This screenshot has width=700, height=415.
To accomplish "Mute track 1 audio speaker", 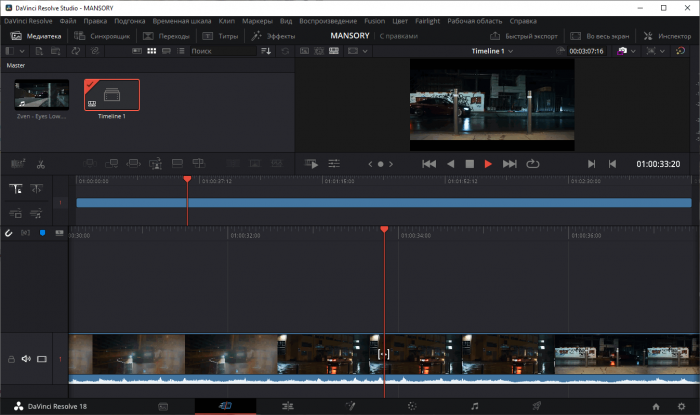I will [x=26, y=358].
